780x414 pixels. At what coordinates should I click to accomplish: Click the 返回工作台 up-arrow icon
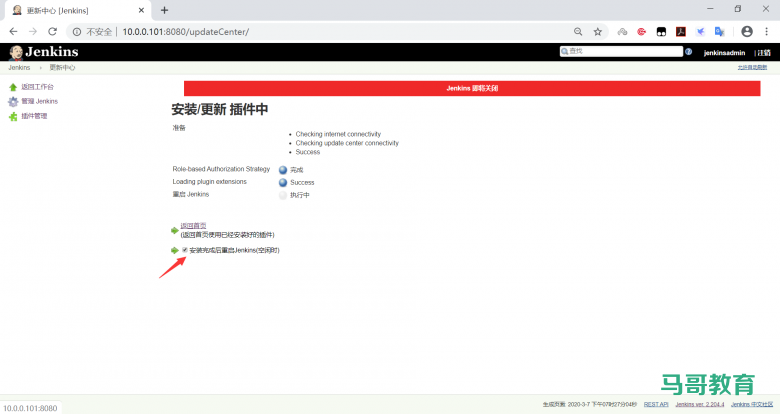[x=13, y=87]
